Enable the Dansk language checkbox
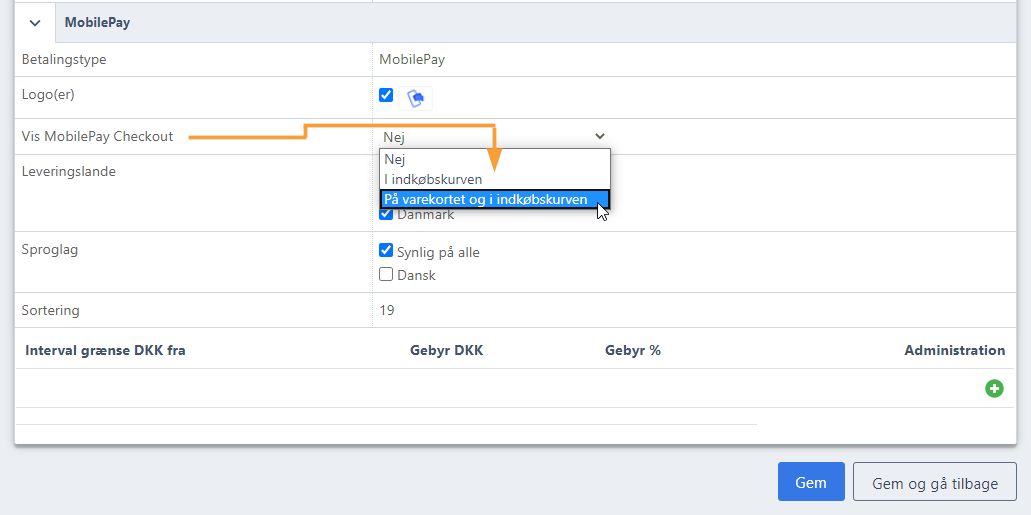 (386, 274)
